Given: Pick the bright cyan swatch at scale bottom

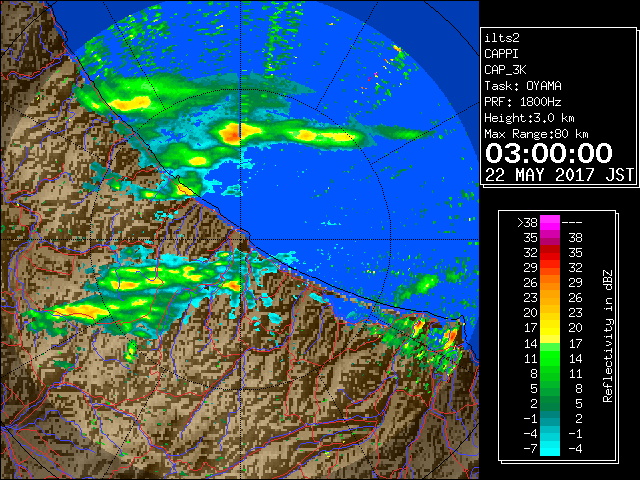Looking at the screenshot, I should [550, 449].
